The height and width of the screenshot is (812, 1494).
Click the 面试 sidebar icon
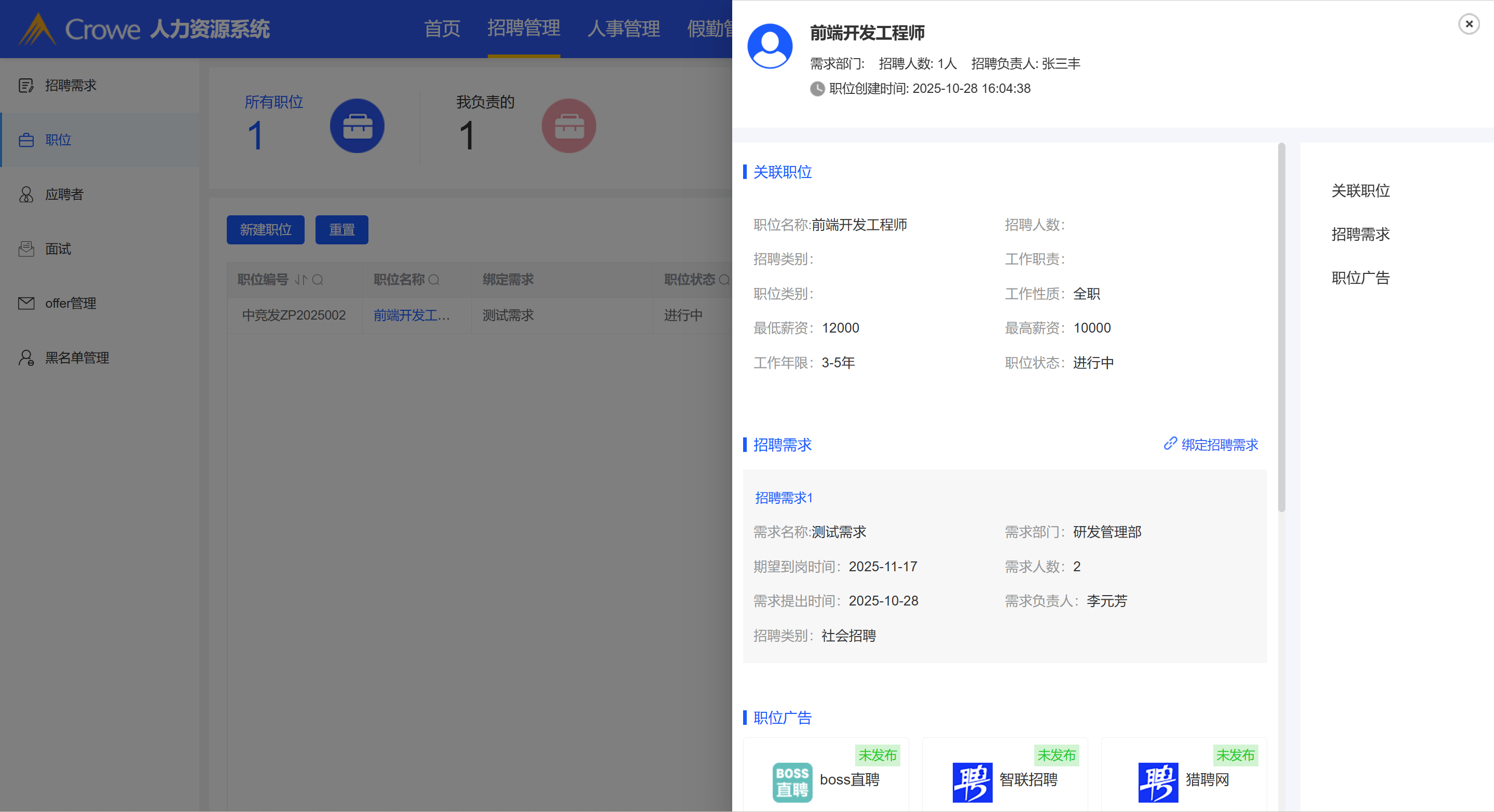click(25, 249)
